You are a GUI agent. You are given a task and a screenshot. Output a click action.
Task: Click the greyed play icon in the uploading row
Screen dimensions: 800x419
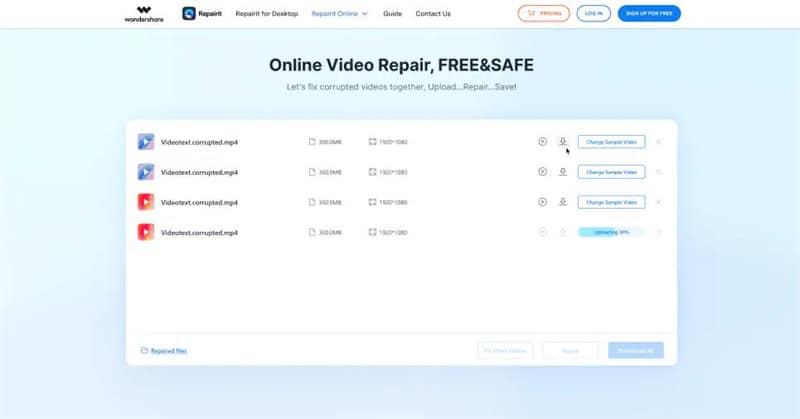tap(542, 232)
